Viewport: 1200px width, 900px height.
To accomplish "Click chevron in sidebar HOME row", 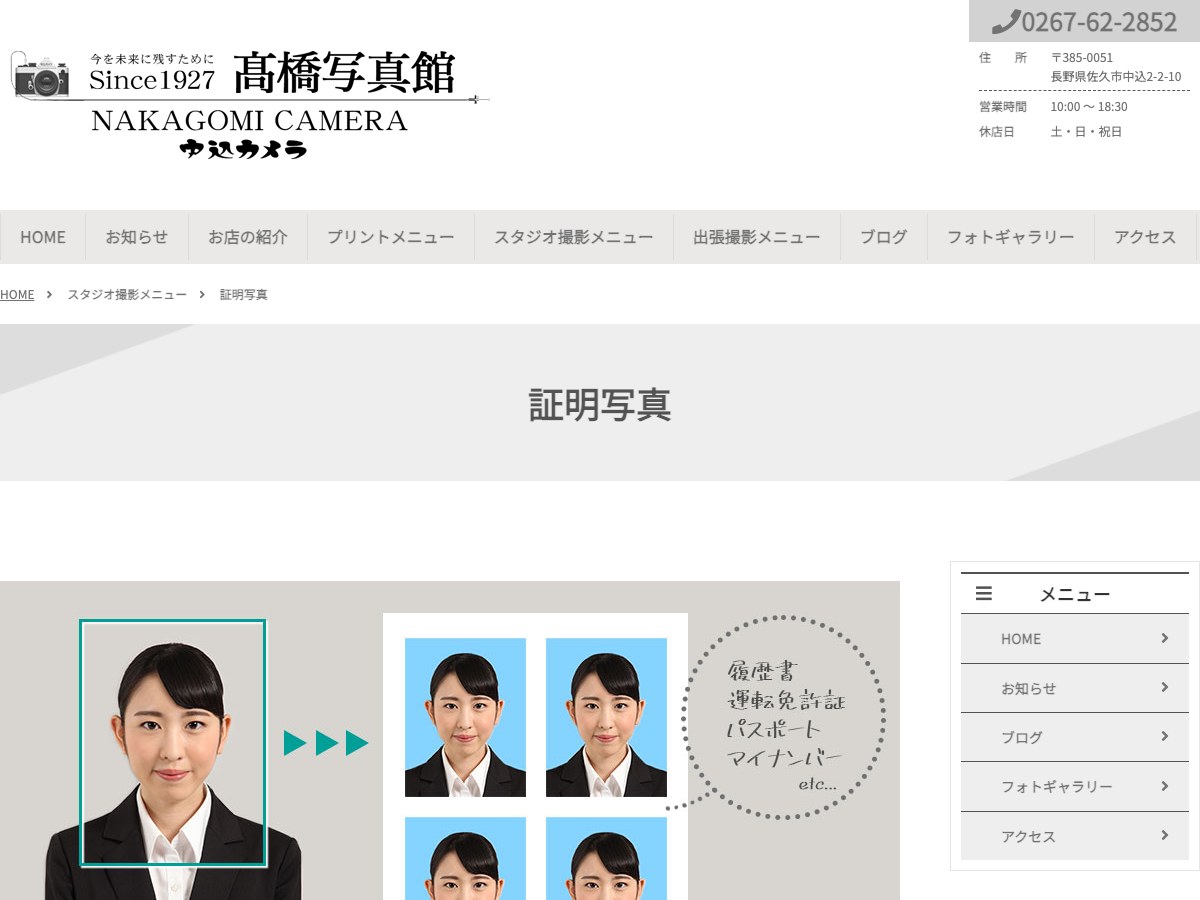I will (x=1165, y=638).
